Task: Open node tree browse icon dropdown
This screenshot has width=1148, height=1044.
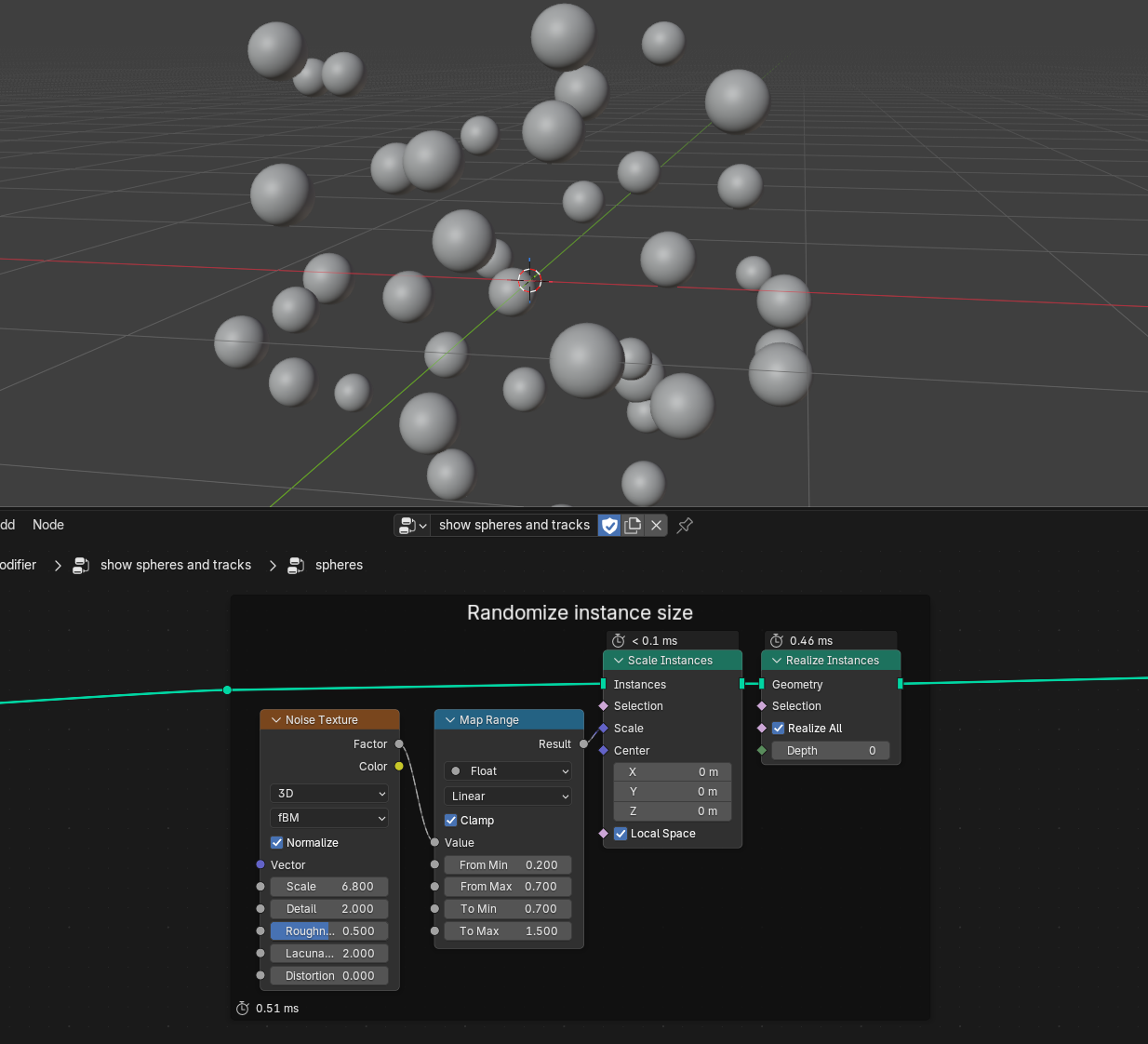Action: (412, 526)
